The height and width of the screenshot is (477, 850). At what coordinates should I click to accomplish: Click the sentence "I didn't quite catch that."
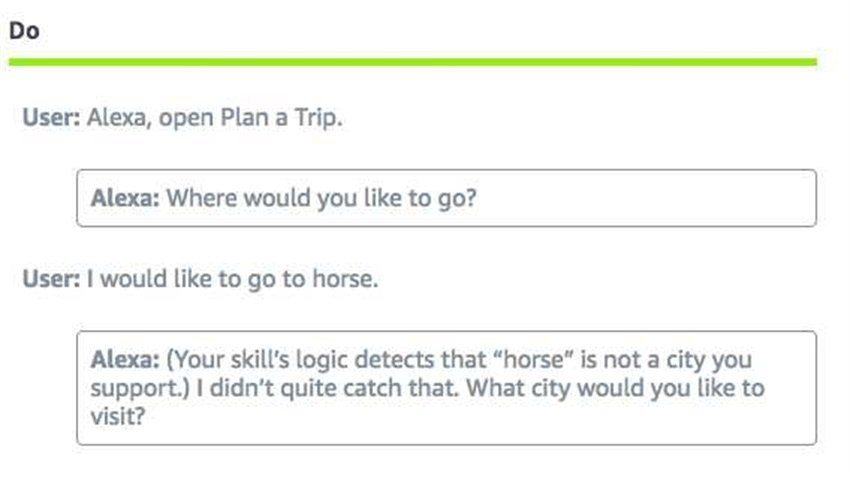(327, 388)
